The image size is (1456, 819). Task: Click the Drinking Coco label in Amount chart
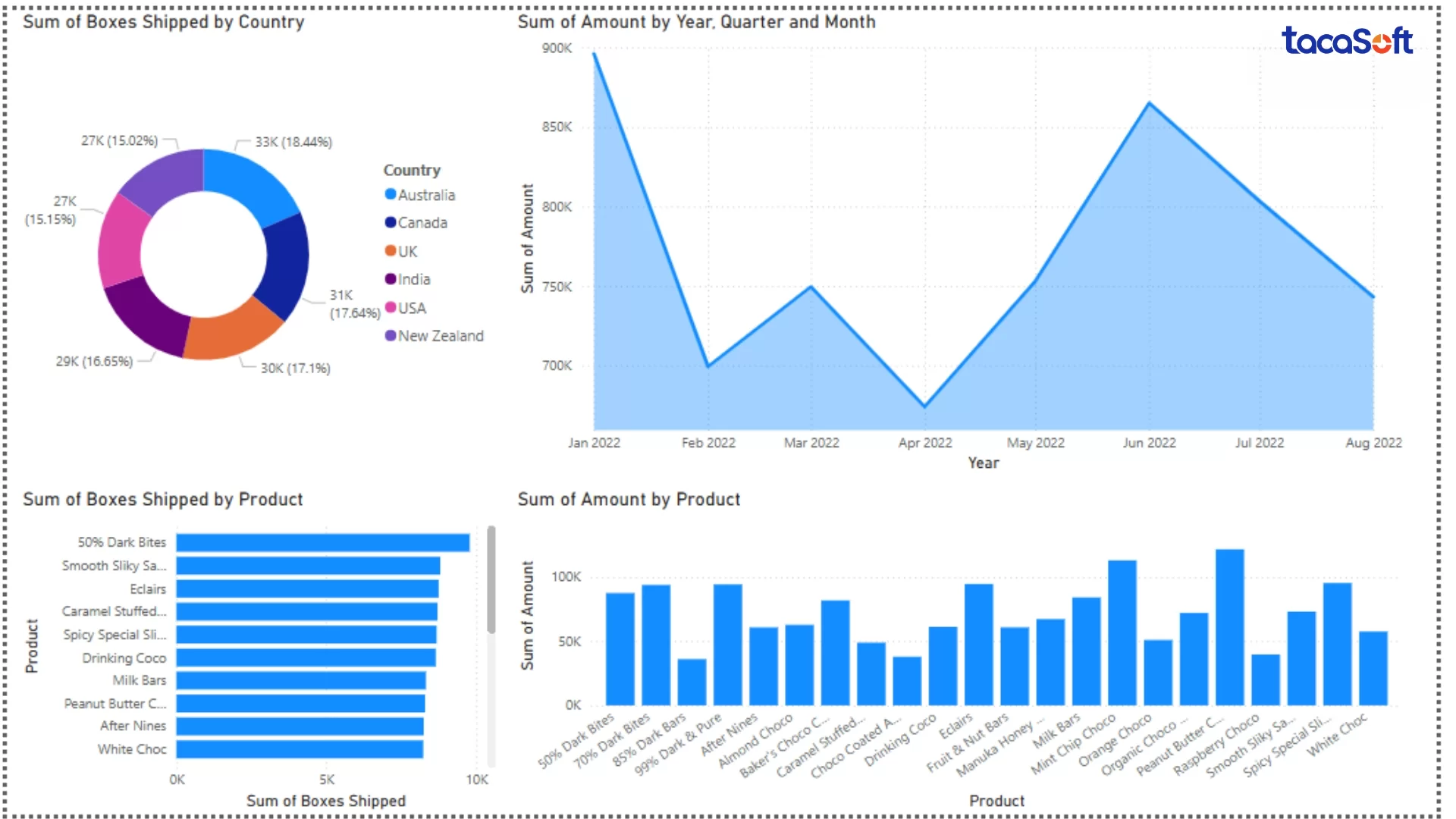pyautogui.click(x=901, y=739)
